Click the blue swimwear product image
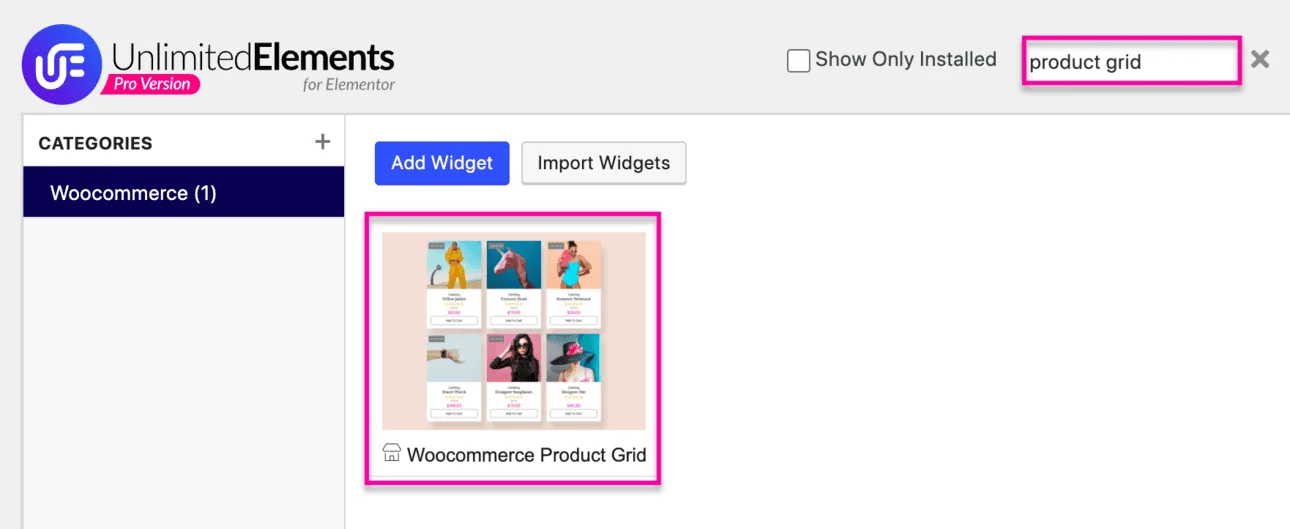1290x529 pixels. tap(573, 265)
